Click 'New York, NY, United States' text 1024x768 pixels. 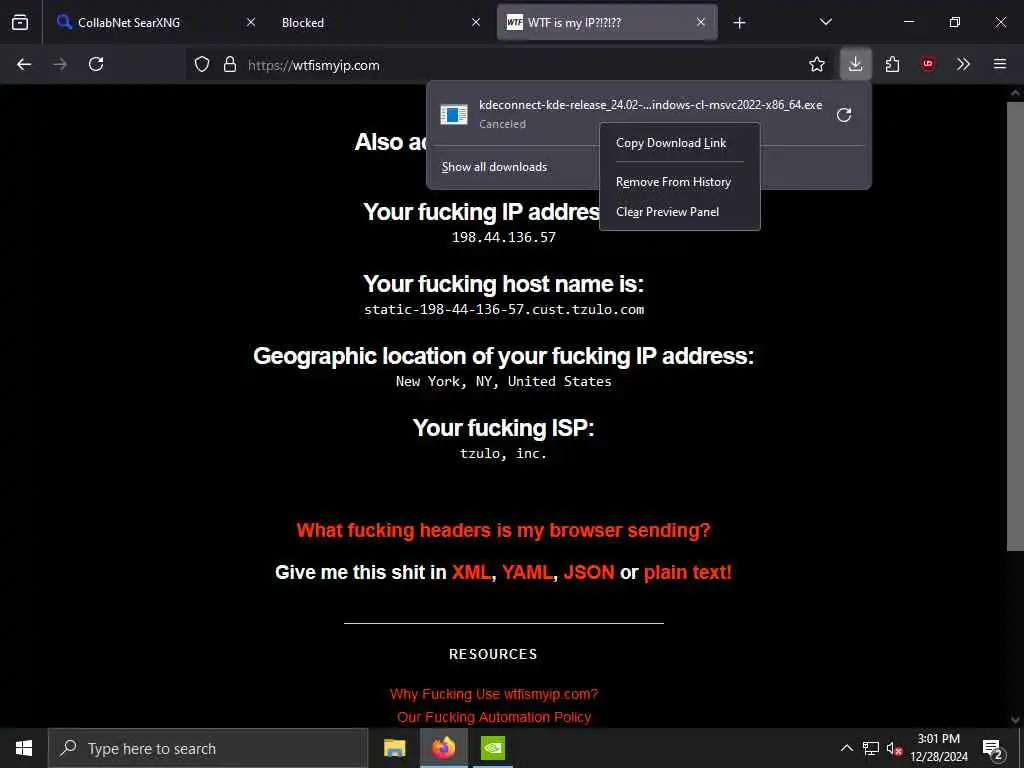click(504, 381)
